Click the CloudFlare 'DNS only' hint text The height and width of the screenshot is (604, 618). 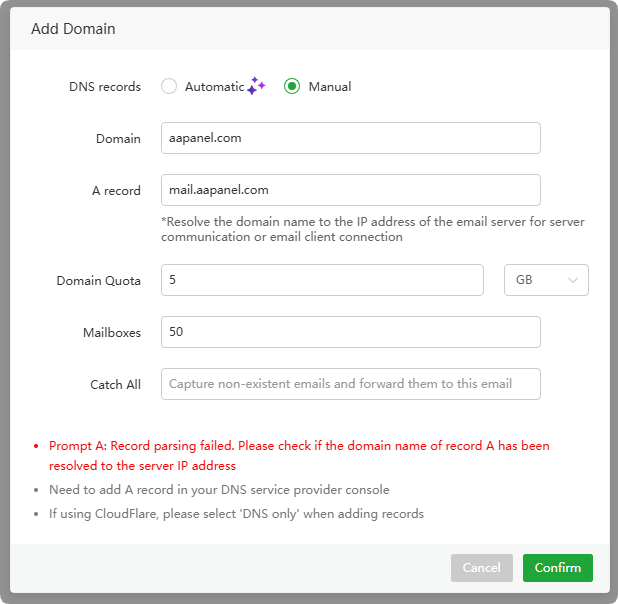pos(236,514)
